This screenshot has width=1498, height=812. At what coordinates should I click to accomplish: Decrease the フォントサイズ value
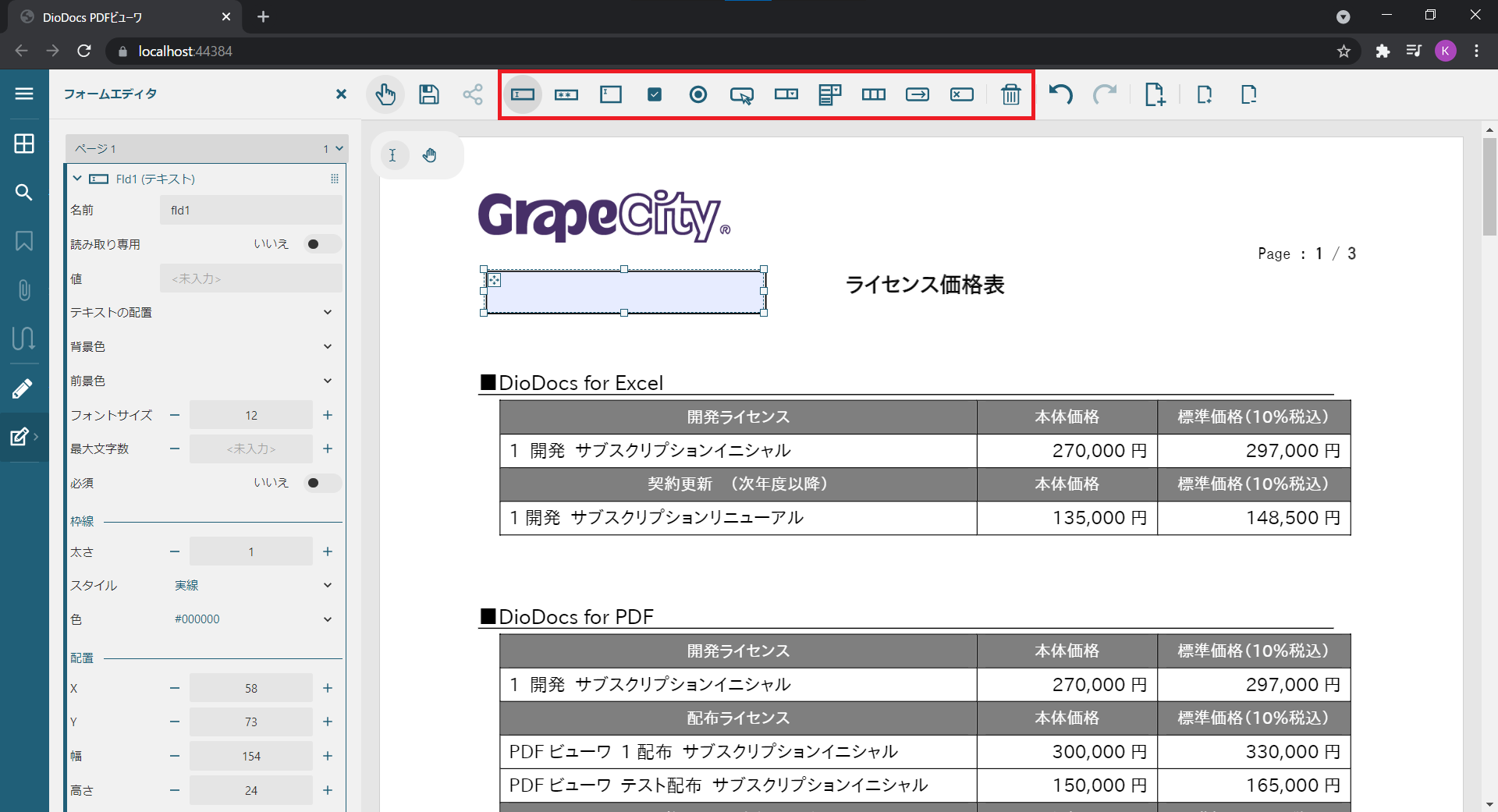tap(175, 415)
